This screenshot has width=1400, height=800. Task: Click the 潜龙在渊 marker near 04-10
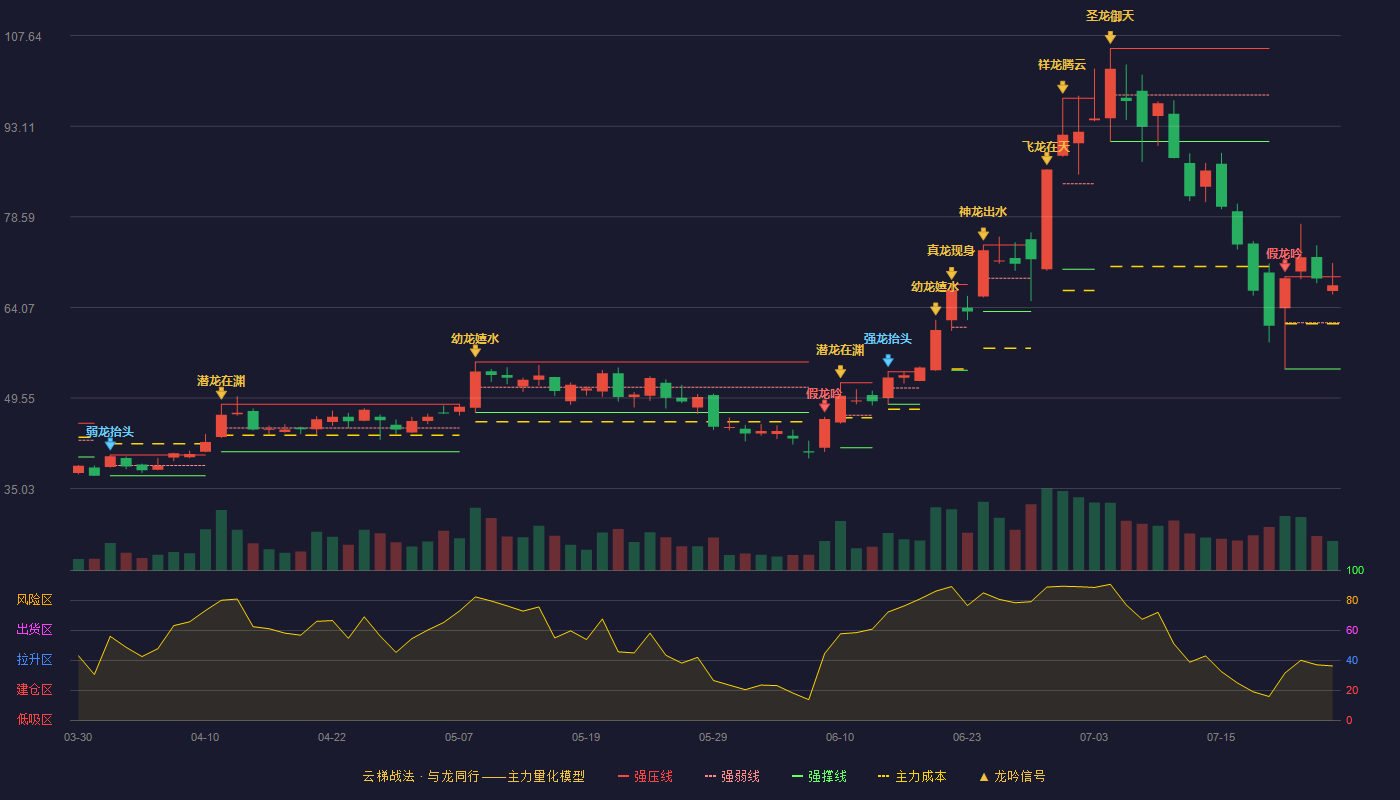[x=221, y=394]
